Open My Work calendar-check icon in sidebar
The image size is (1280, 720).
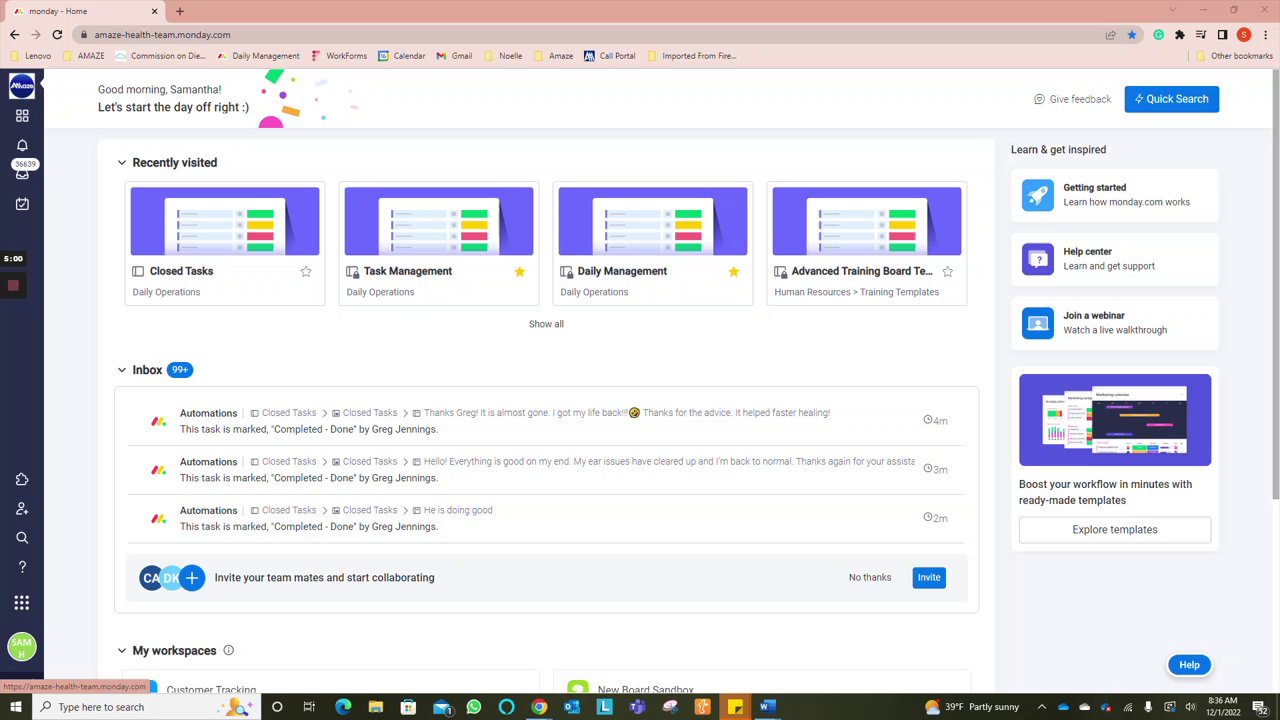coord(22,204)
